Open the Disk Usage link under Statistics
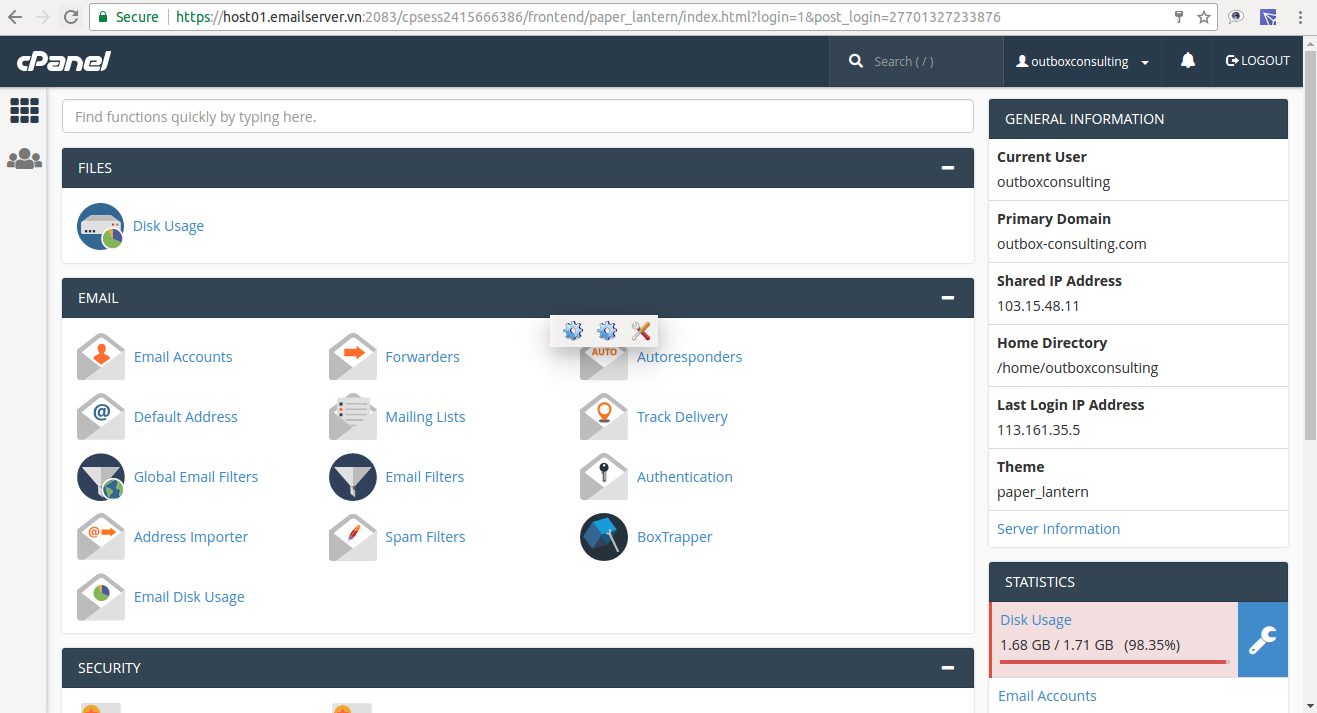The width and height of the screenshot is (1317, 713). coord(1036,620)
